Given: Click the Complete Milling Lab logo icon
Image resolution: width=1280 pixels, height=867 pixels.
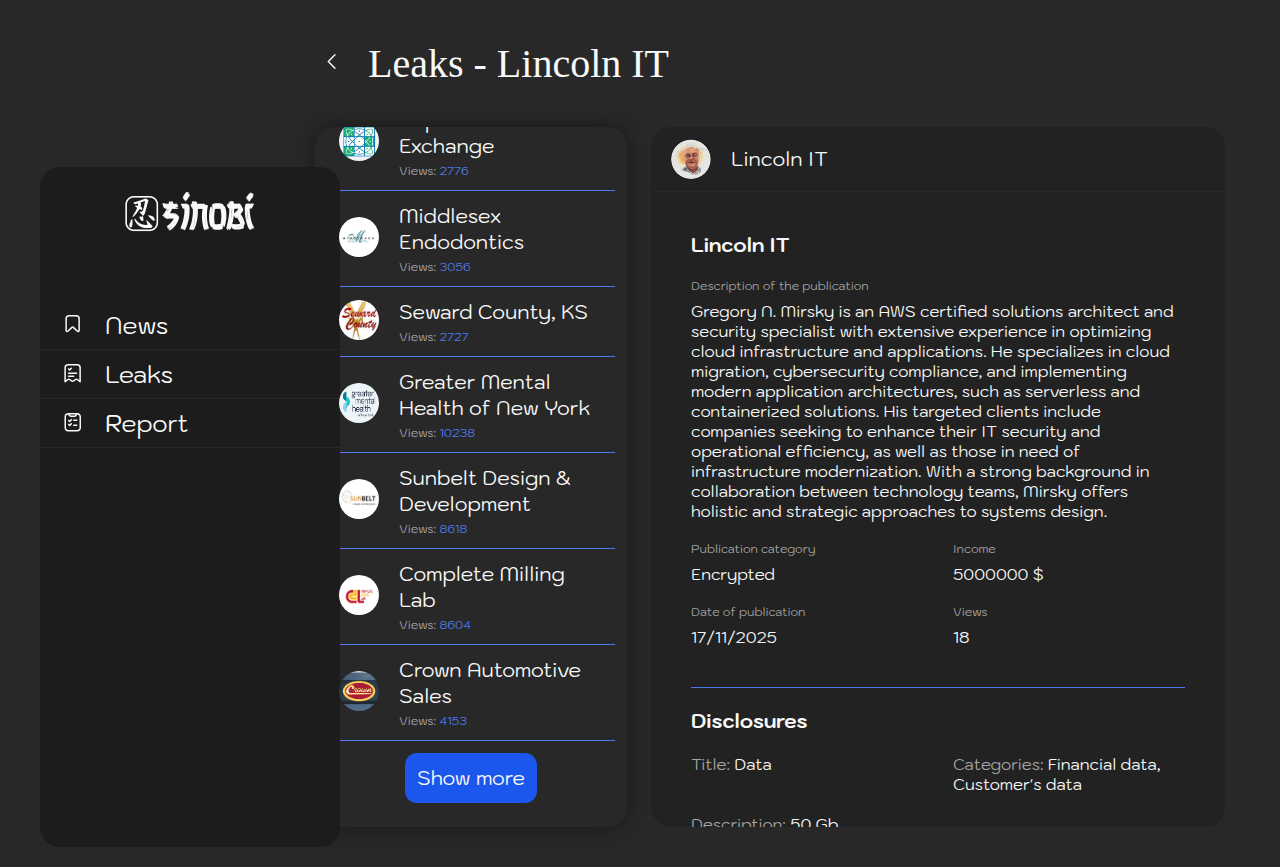Looking at the screenshot, I should point(359,595).
